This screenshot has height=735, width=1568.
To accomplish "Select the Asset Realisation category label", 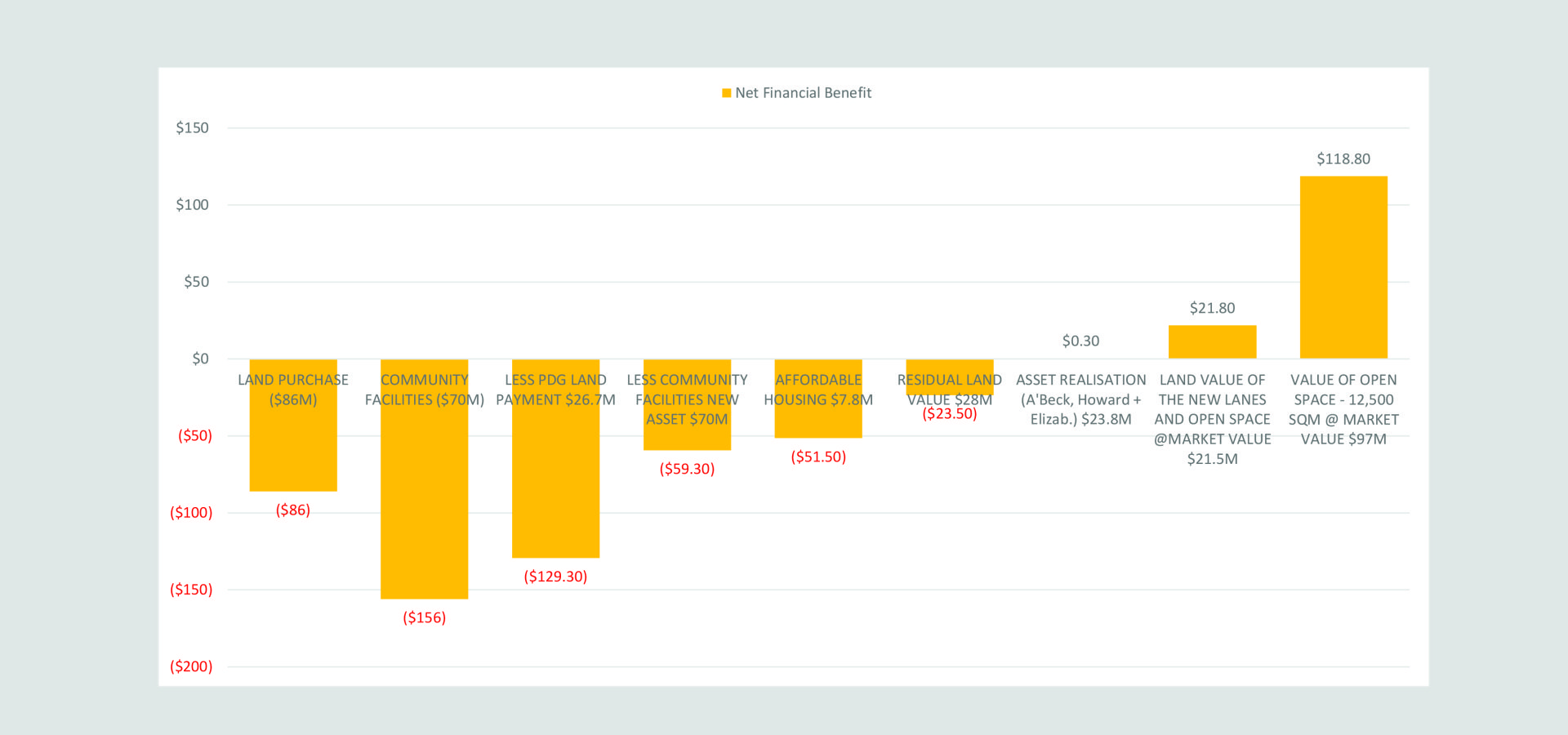I will click(1080, 400).
